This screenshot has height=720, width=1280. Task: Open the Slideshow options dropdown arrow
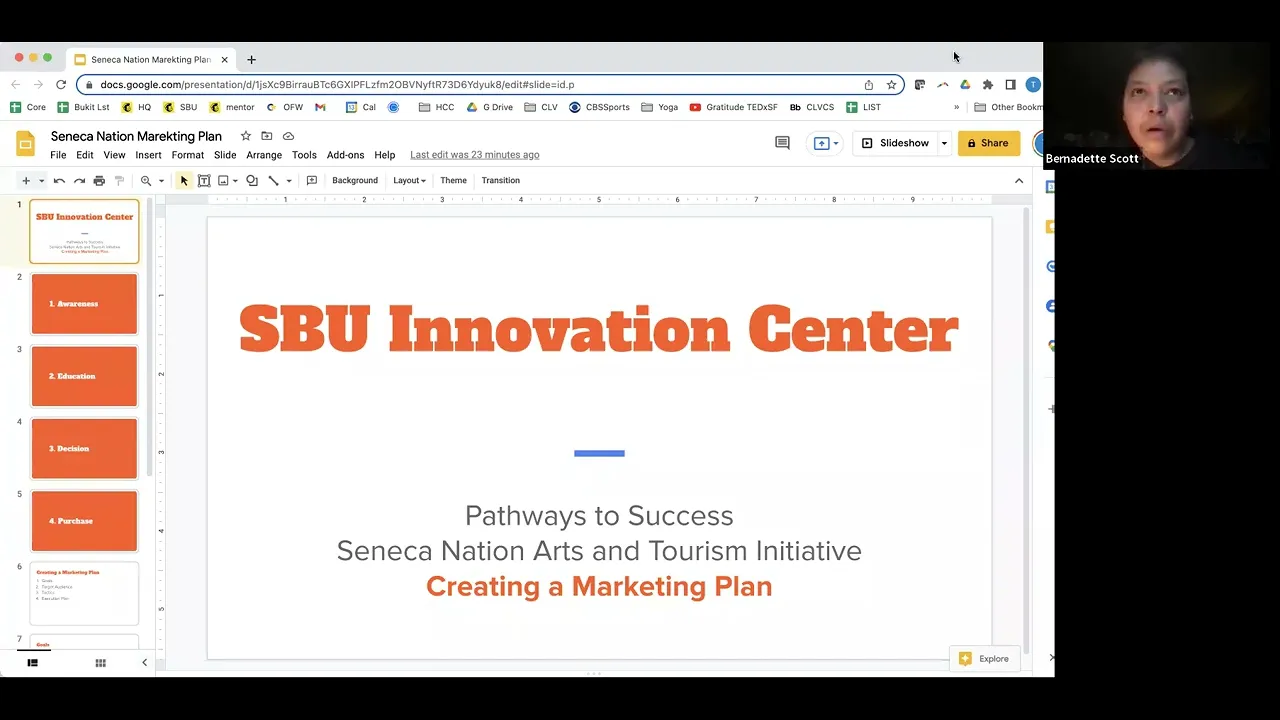944,143
